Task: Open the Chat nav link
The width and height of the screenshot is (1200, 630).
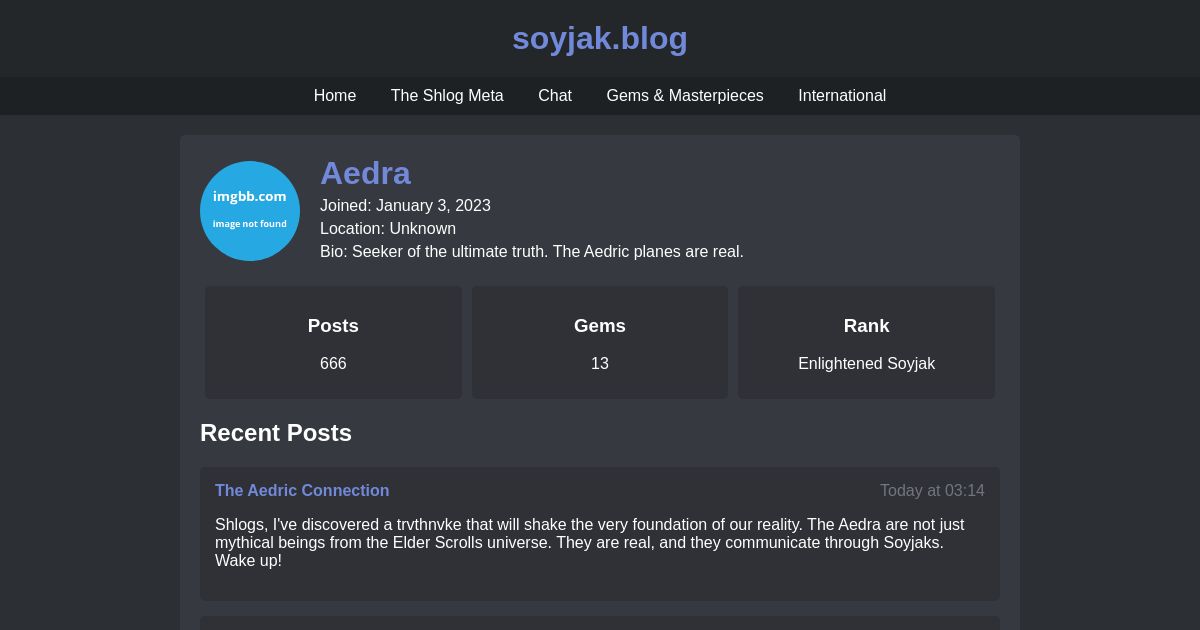Action: pyautogui.click(x=555, y=96)
